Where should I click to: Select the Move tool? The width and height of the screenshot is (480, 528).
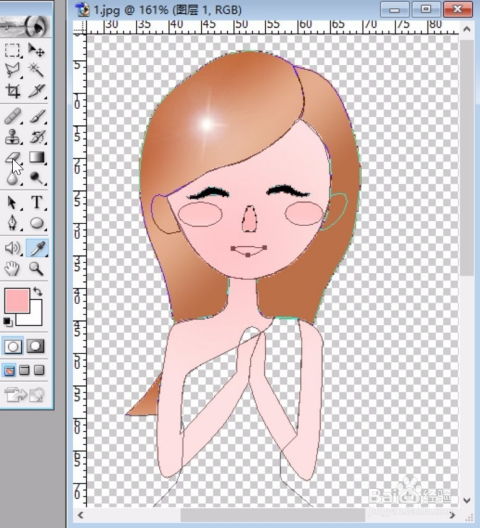[36, 51]
